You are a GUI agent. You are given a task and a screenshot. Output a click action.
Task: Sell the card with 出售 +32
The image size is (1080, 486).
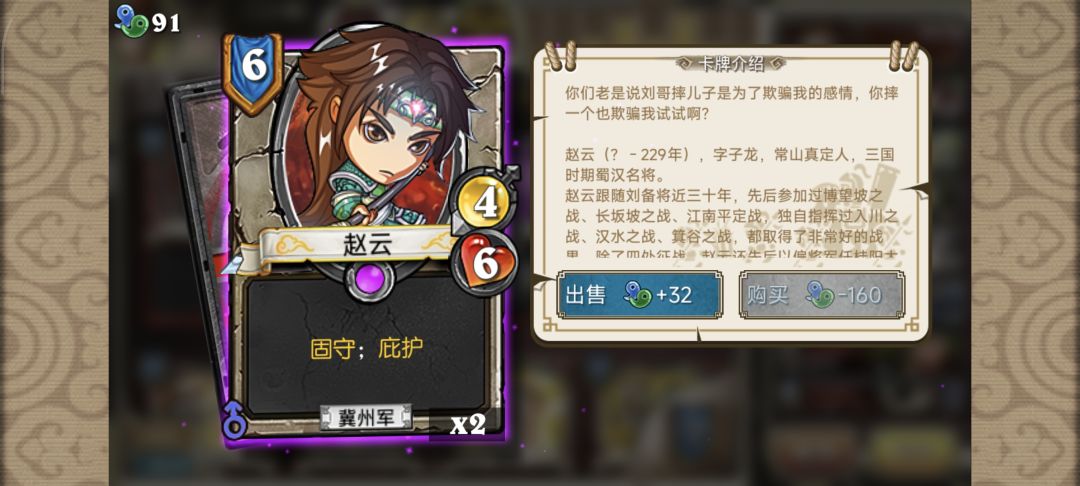coord(640,295)
